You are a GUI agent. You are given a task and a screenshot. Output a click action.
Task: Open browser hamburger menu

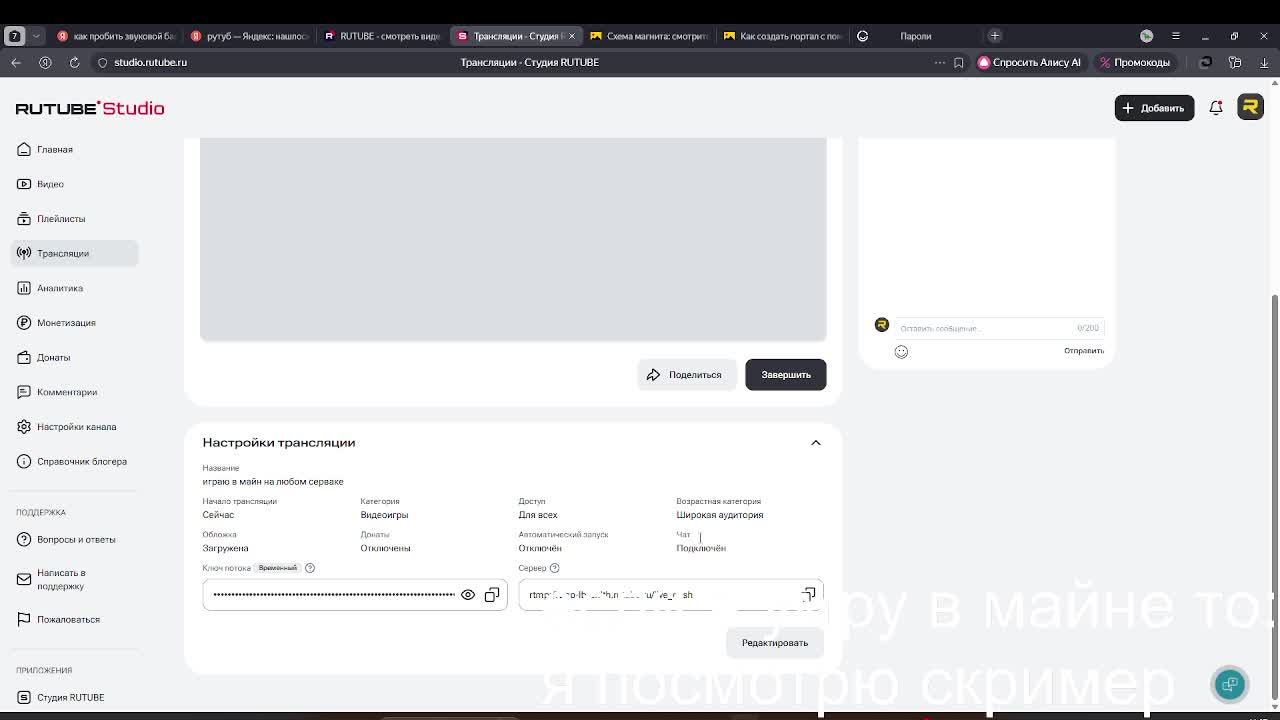point(1176,36)
